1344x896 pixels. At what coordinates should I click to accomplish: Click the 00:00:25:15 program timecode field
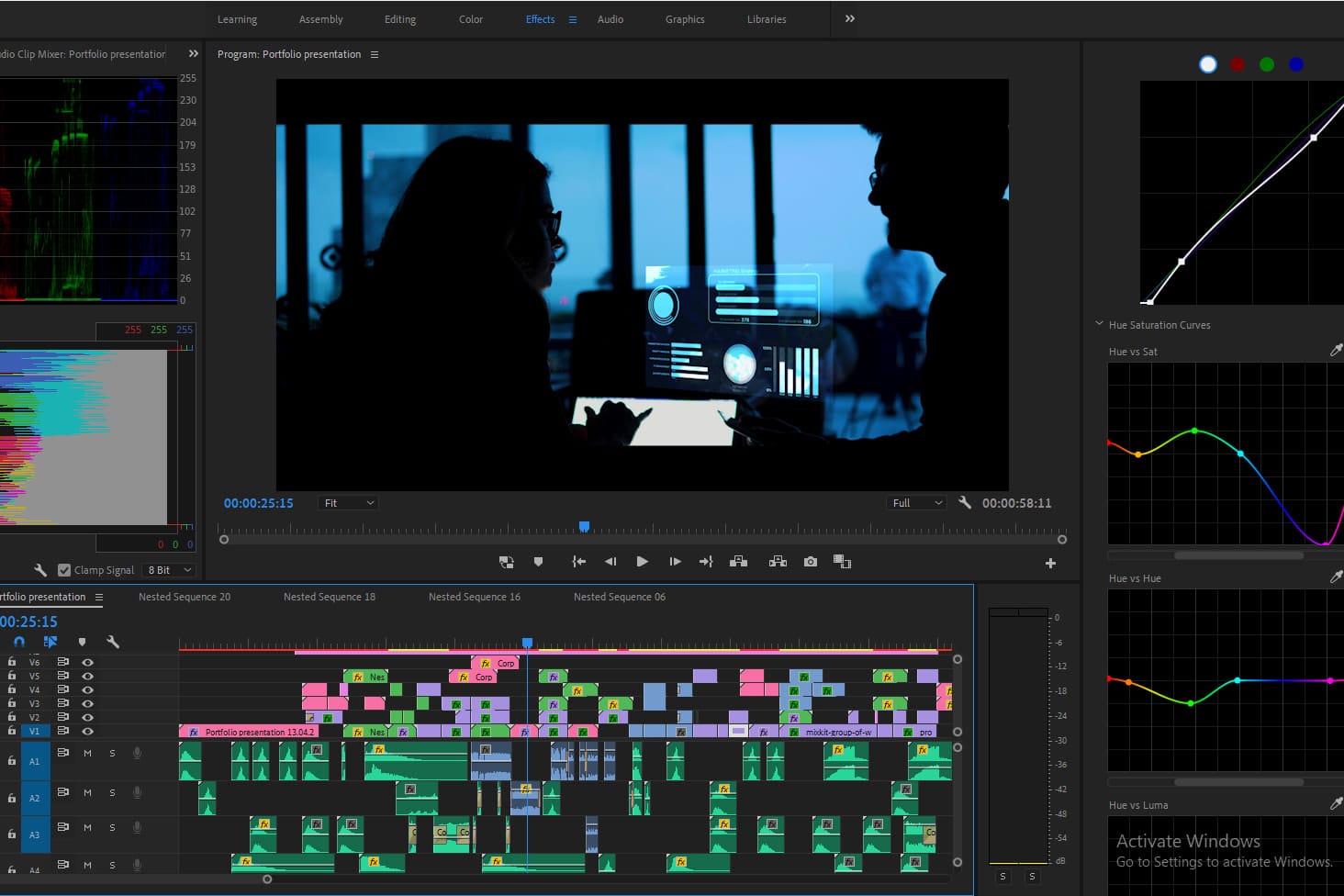tap(259, 503)
